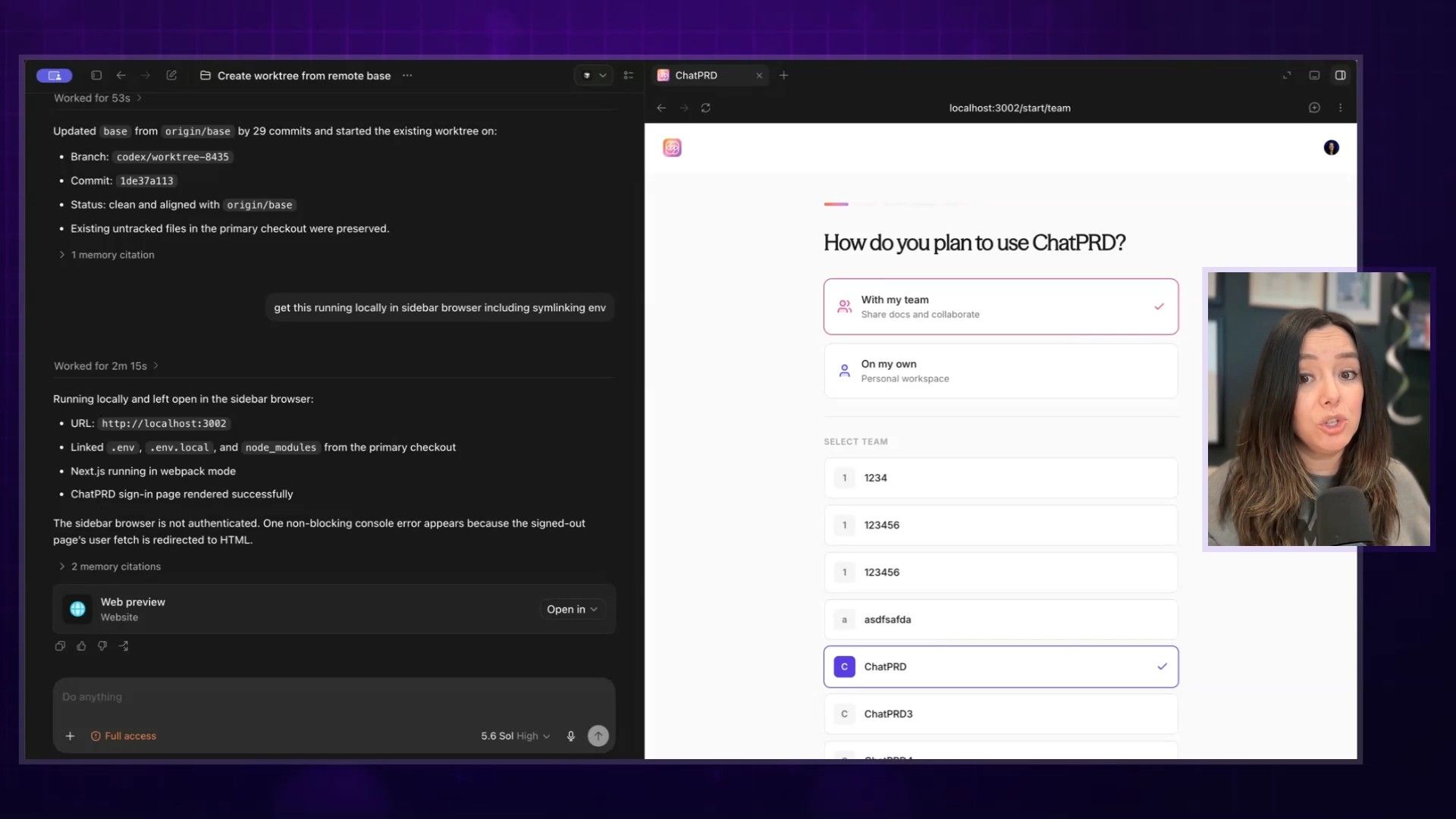The width and height of the screenshot is (1456, 819).
Task: Open the thread title three-dot menu
Action: (x=407, y=75)
